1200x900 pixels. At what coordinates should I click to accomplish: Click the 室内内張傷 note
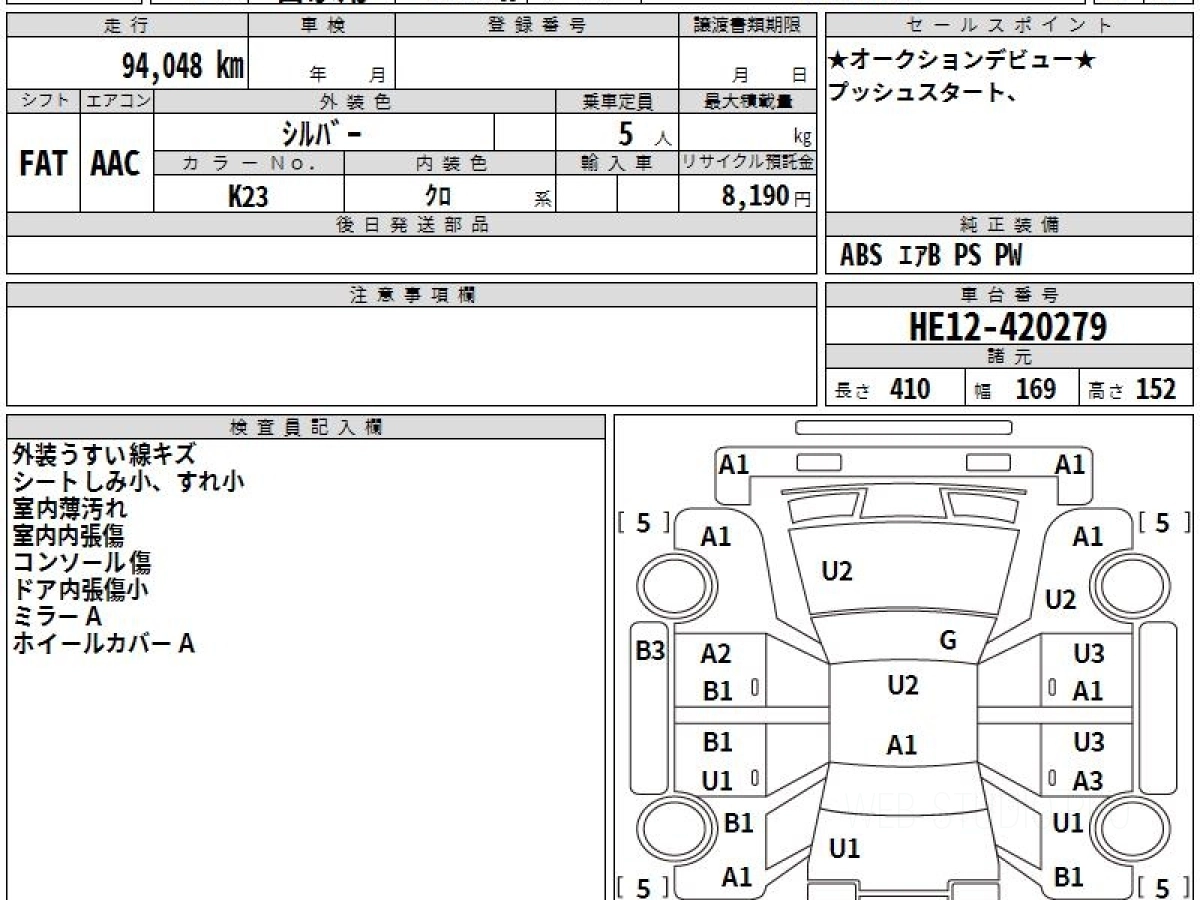pyautogui.click(x=69, y=535)
